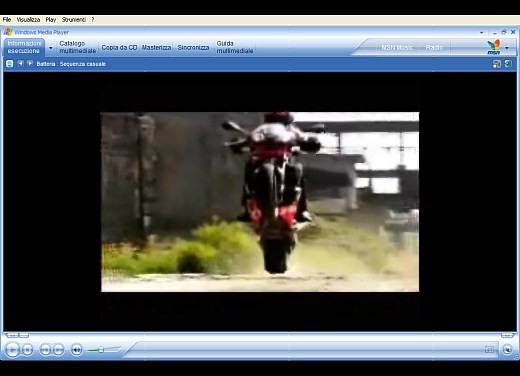Toggle video size fit icon in blue bar
This screenshot has width=520, height=376.
[496, 64]
